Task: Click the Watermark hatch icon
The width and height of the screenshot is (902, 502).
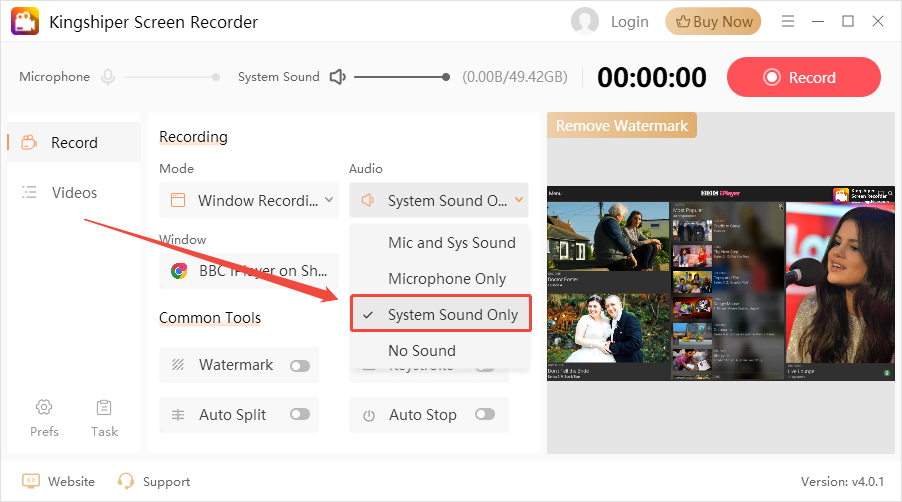Action: [x=178, y=365]
